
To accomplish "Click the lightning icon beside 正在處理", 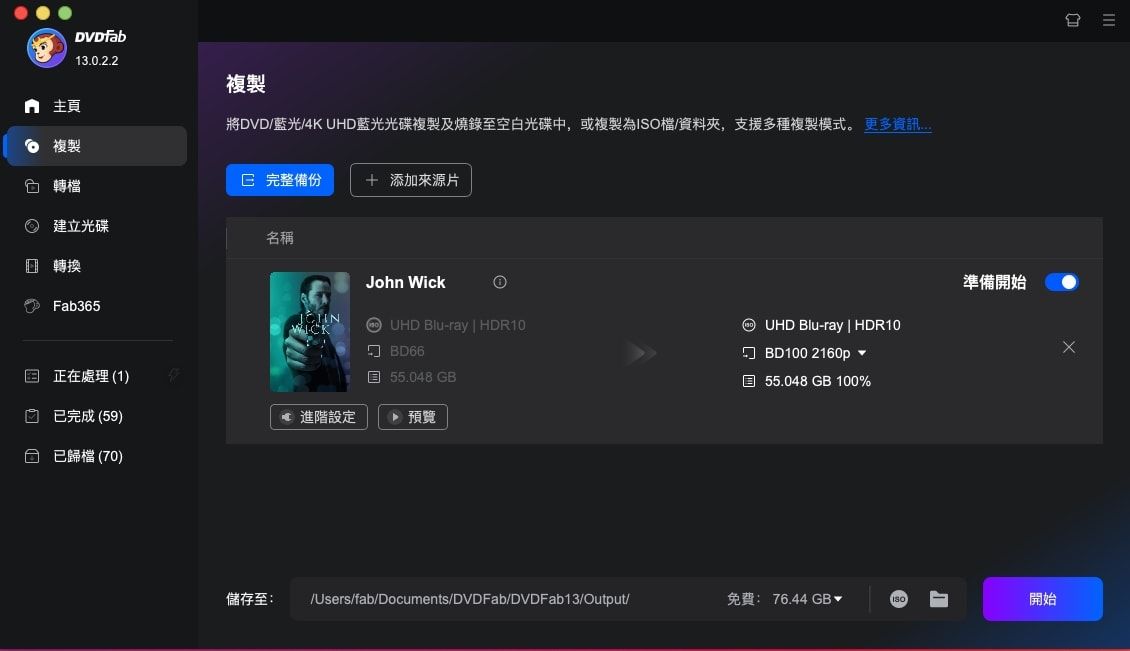I will [x=174, y=375].
